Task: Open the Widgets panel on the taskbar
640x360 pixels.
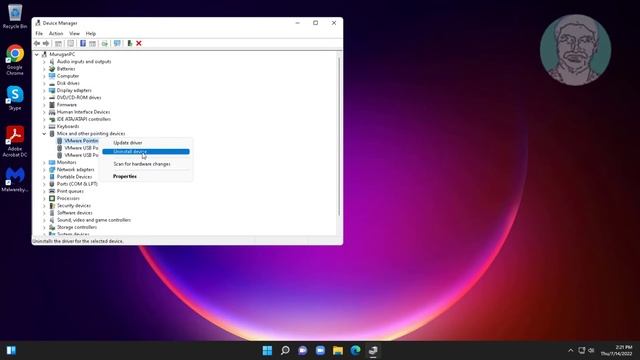Action: (11, 350)
